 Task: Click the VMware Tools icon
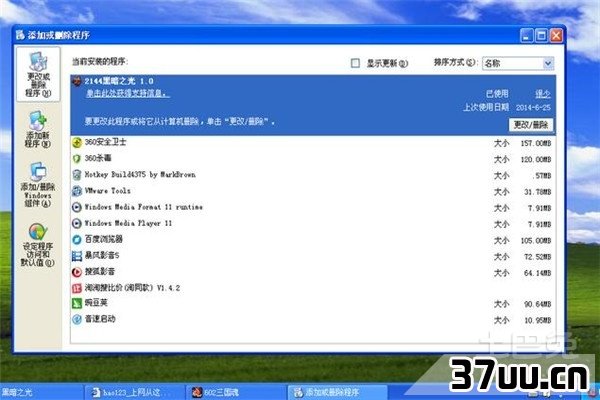77,191
